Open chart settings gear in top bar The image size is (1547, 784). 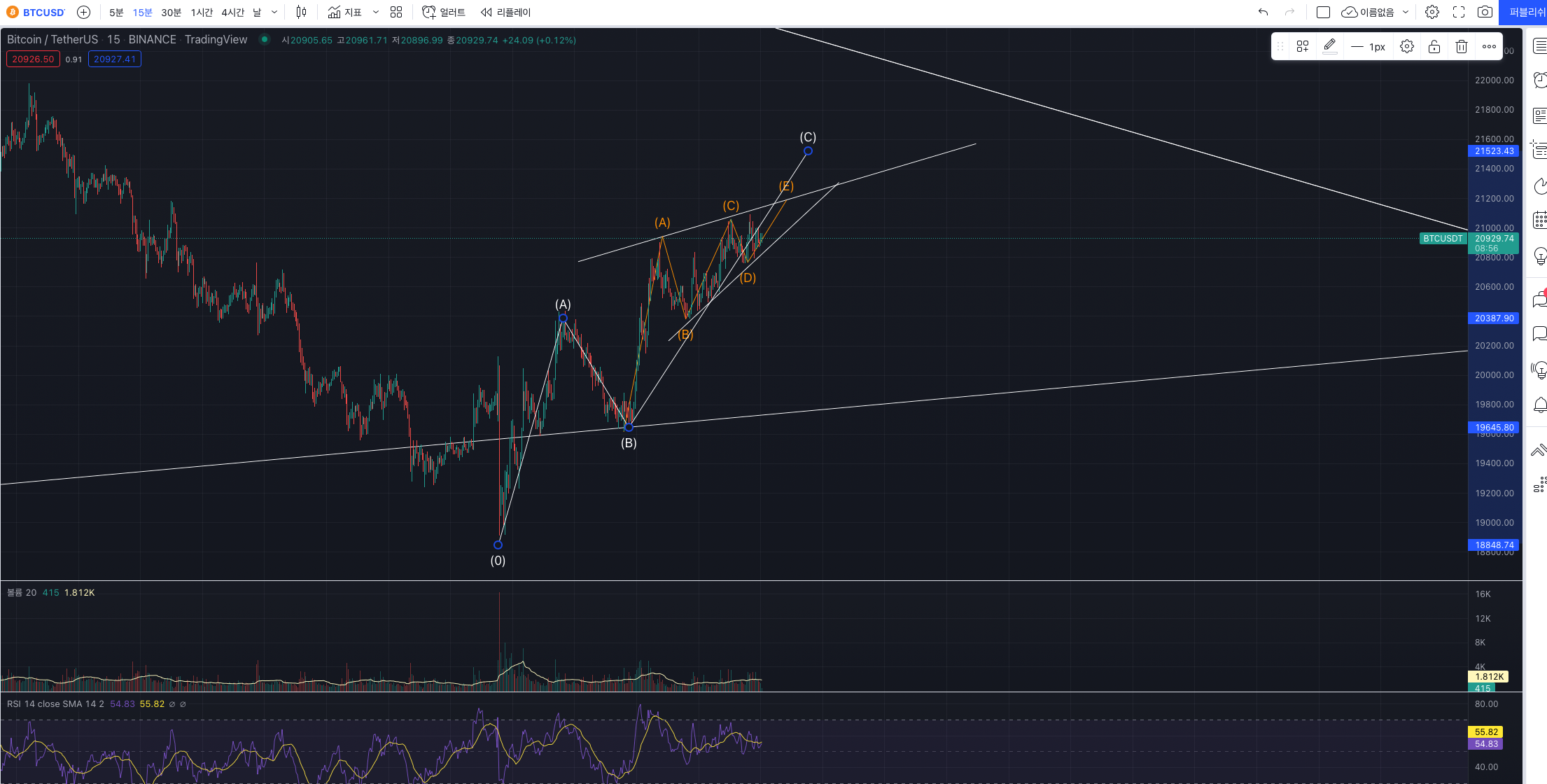coord(1432,12)
